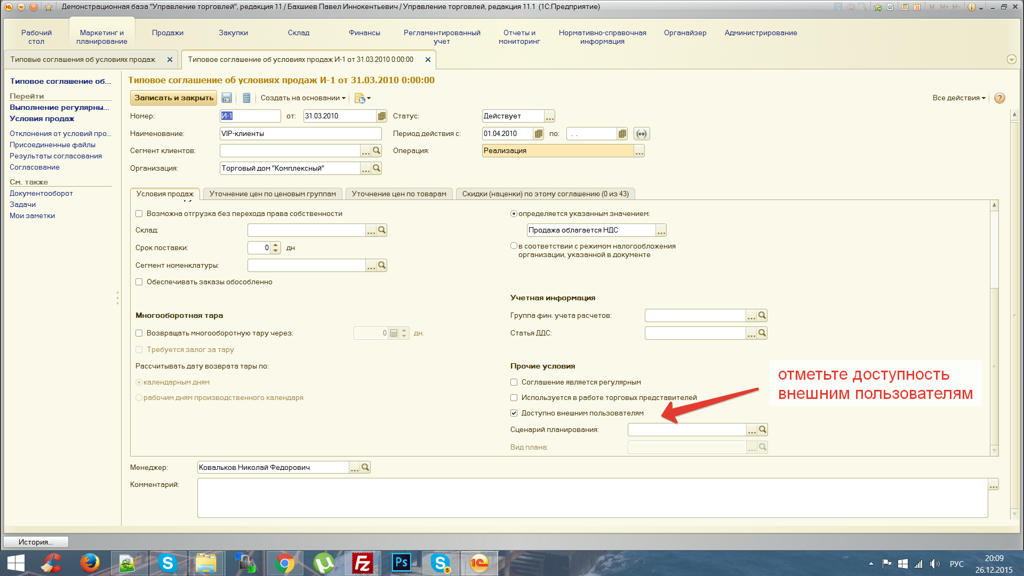Open the magnifier lookup for Организация
1024x576 pixels.
[x=377, y=168]
